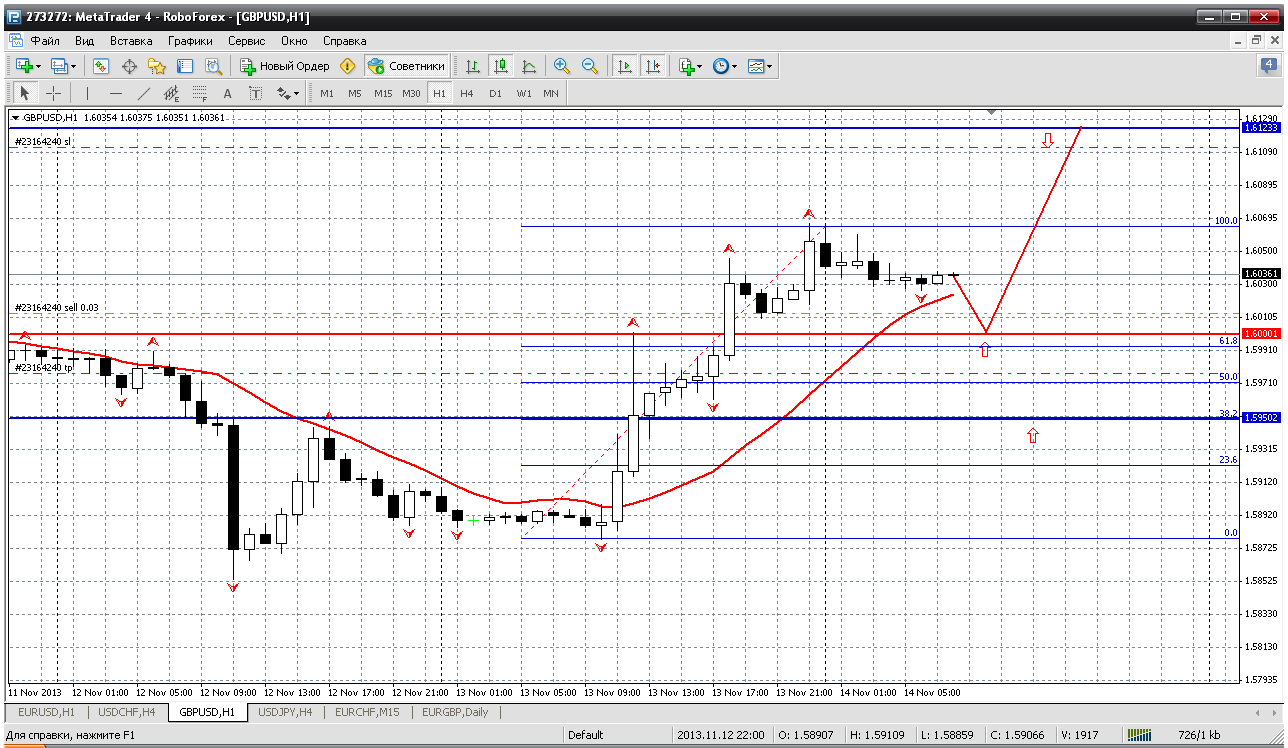Select the Fibonacci Retracement tool
Screen dimensions: 1288x748
pyautogui.click(x=200, y=93)
